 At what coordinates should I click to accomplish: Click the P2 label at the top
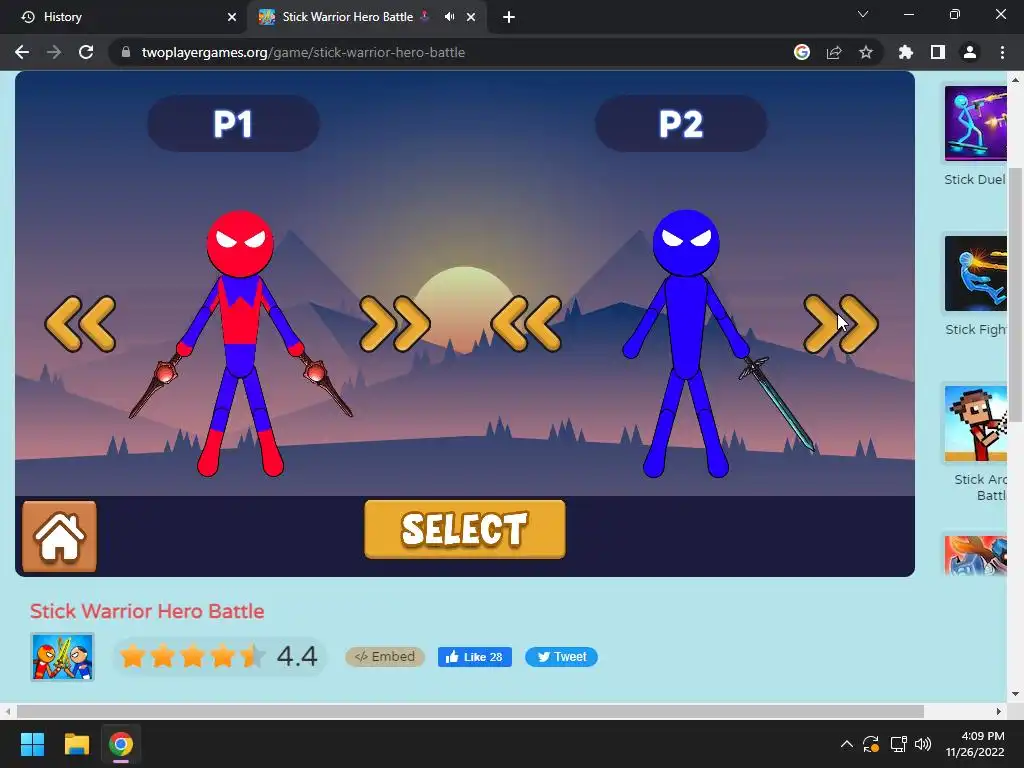[x=680, y=123]
